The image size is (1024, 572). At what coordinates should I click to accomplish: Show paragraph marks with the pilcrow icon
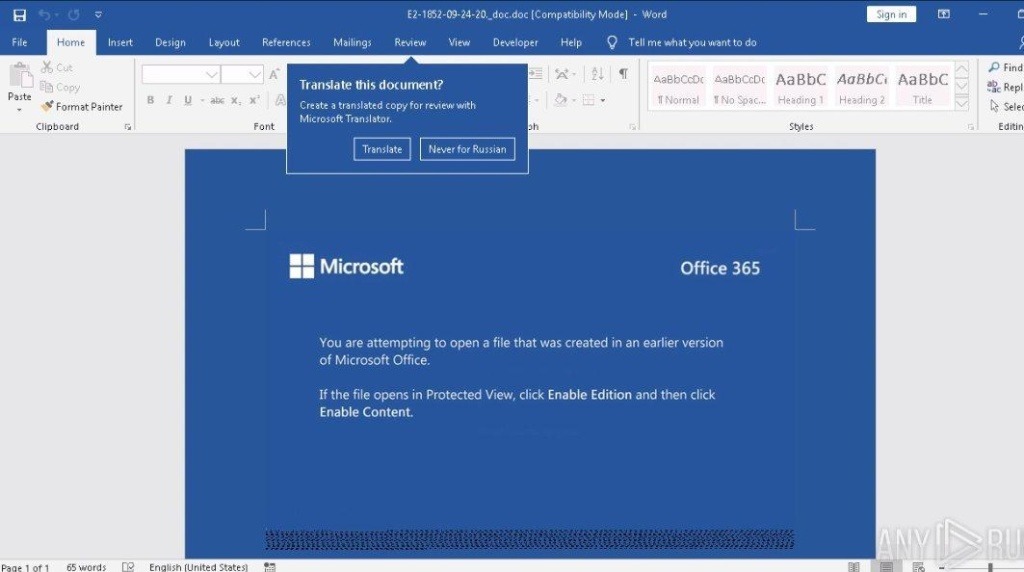(x=623, y=74)
